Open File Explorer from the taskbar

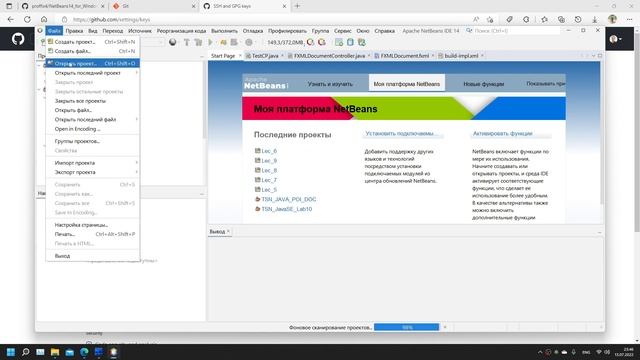55,352
